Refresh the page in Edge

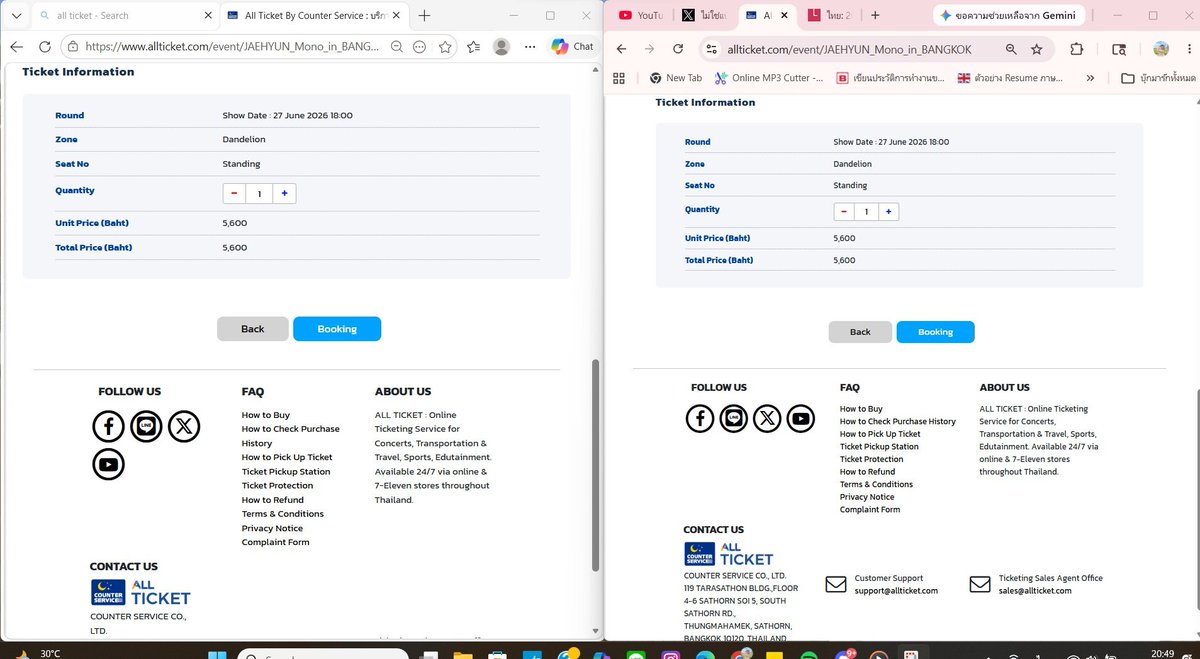(x=45, y=47)
